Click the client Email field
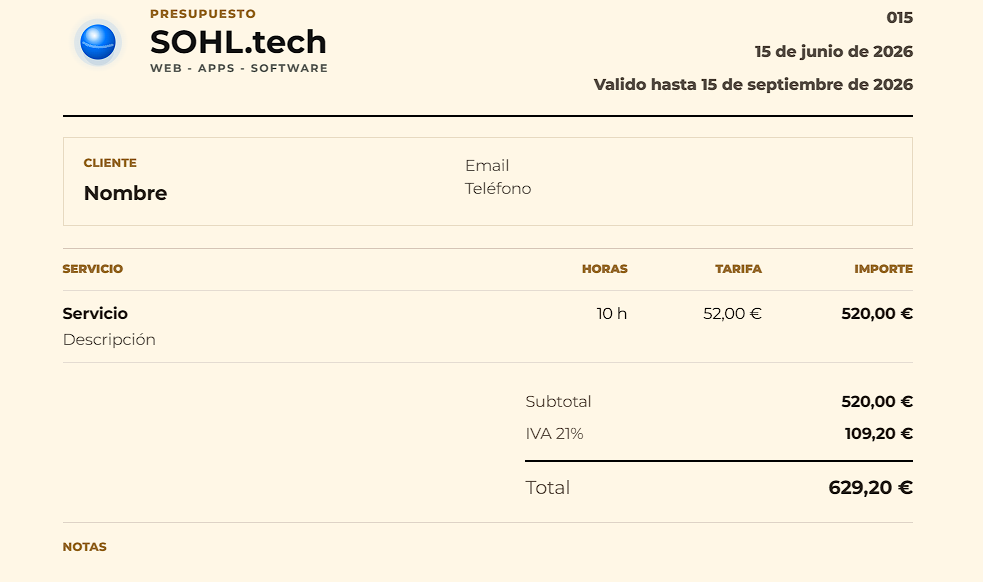 (x=487, y=166)
